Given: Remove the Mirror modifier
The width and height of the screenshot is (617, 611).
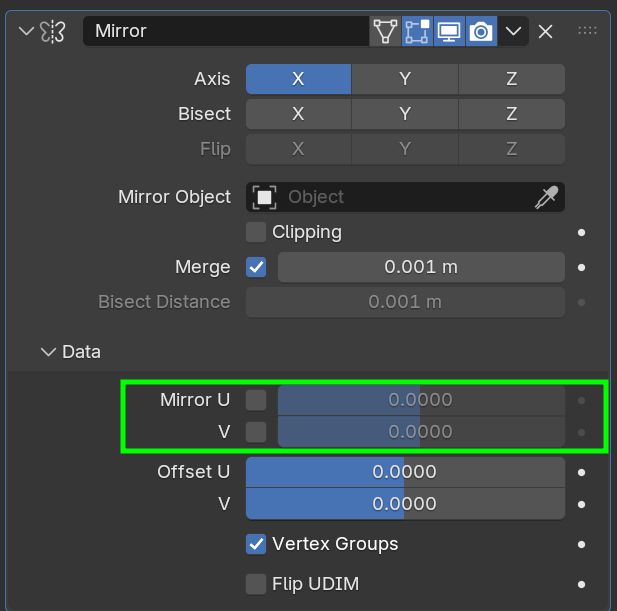Looking at the screenshot, I should [x=546, y=31].
